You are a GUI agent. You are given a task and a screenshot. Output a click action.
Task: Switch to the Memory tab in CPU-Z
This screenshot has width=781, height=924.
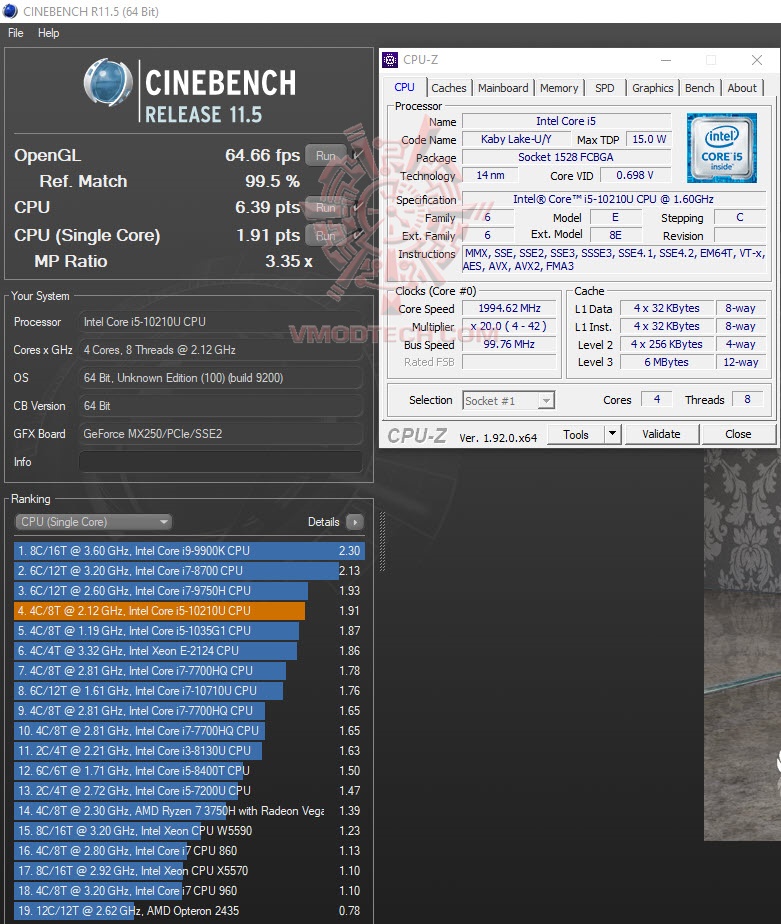tap(559, 88)
